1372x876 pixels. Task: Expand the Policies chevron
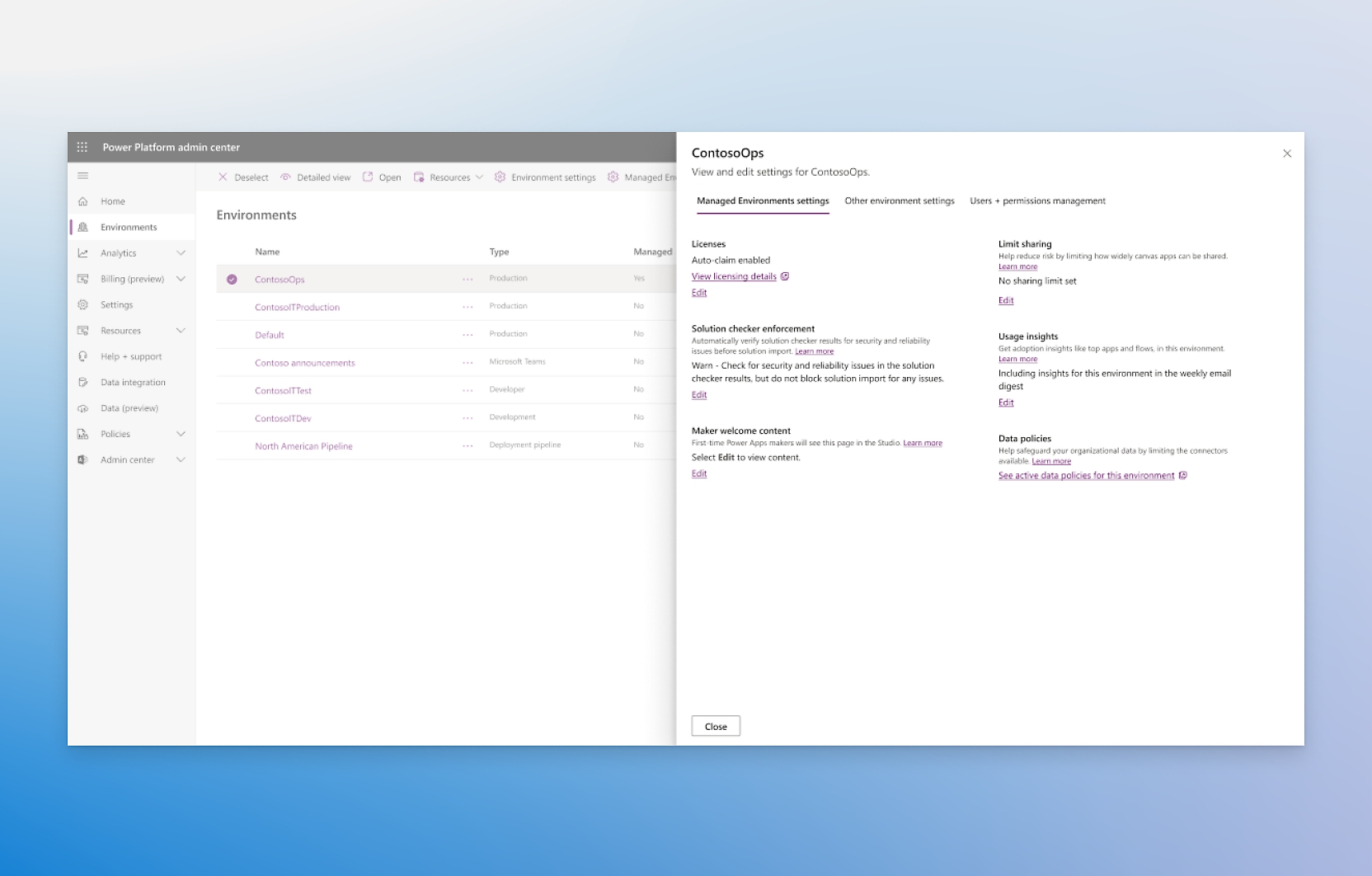click(181, 434)
